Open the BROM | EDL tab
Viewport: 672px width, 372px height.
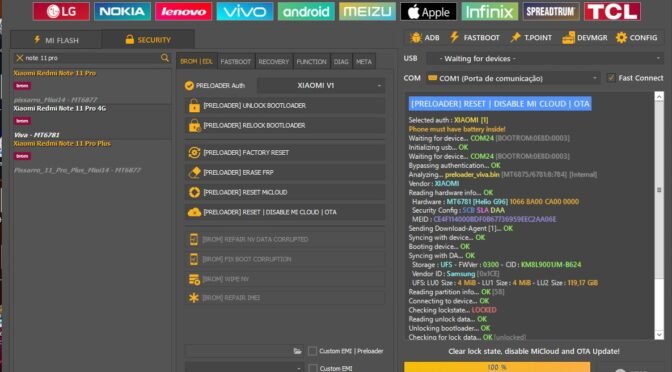196,62
